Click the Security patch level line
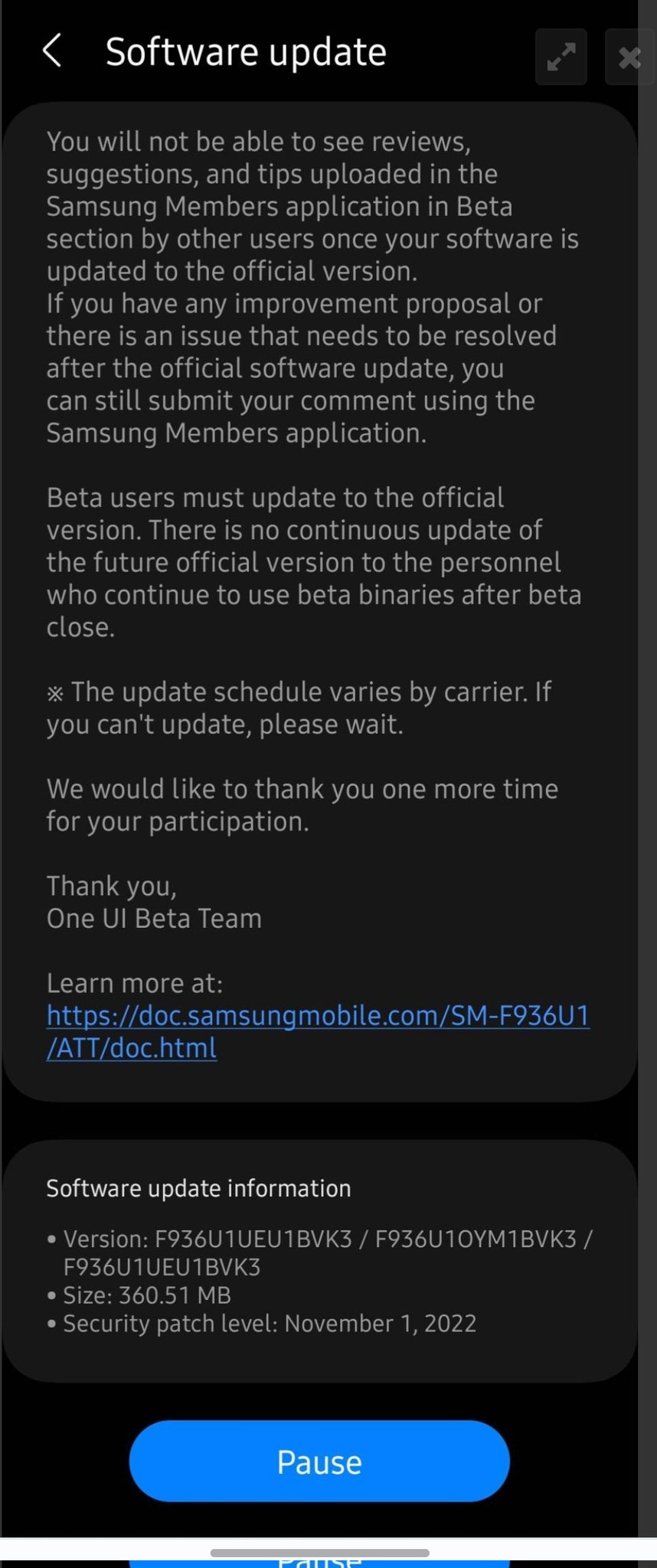The width and height of the screenshot is (657, 1568). pyautogui.click(x=269, y=1324)
